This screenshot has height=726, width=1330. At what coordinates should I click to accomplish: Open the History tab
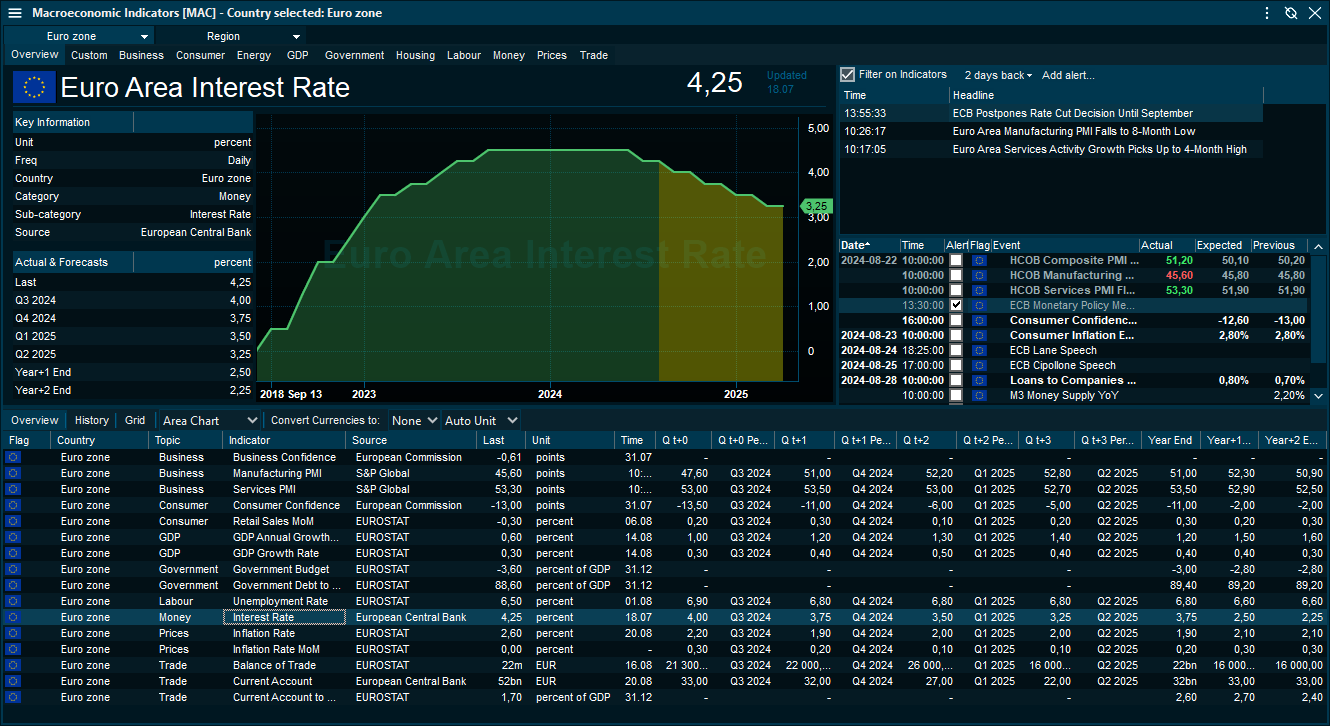tap(91, 421)
